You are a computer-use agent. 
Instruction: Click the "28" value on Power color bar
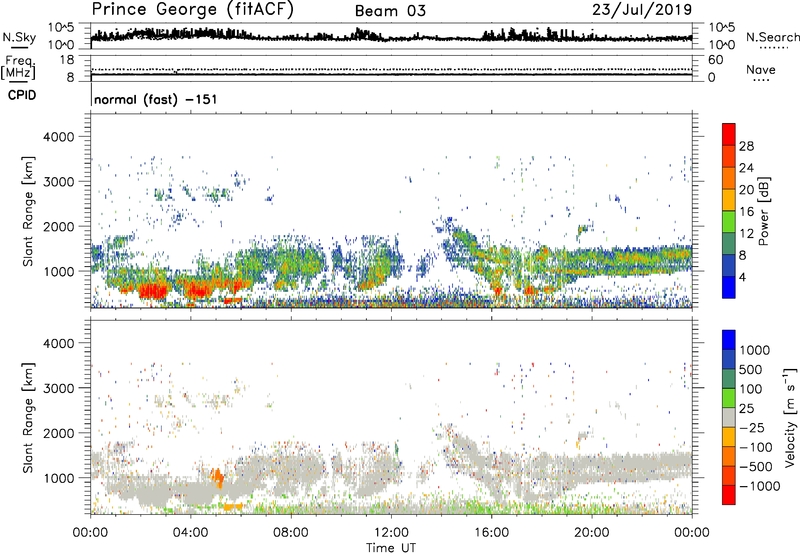pos(746,146)
